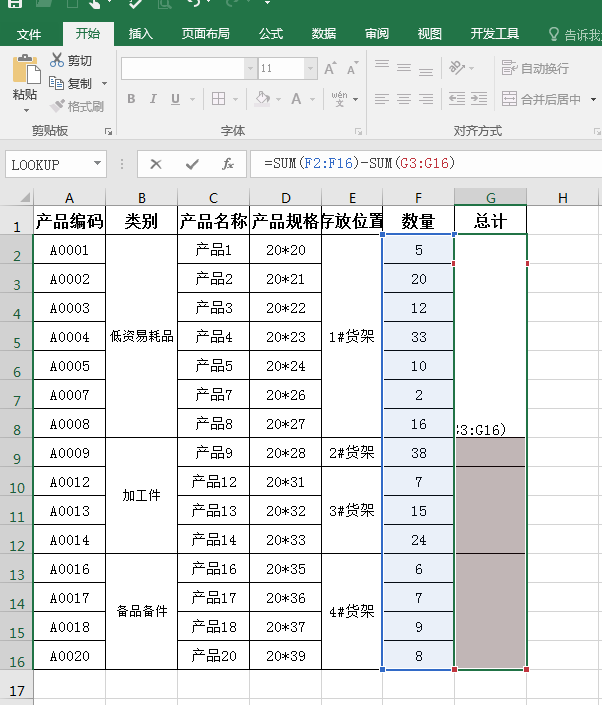
Task: Apply middle vertical alignment
Action: point(404,68)
